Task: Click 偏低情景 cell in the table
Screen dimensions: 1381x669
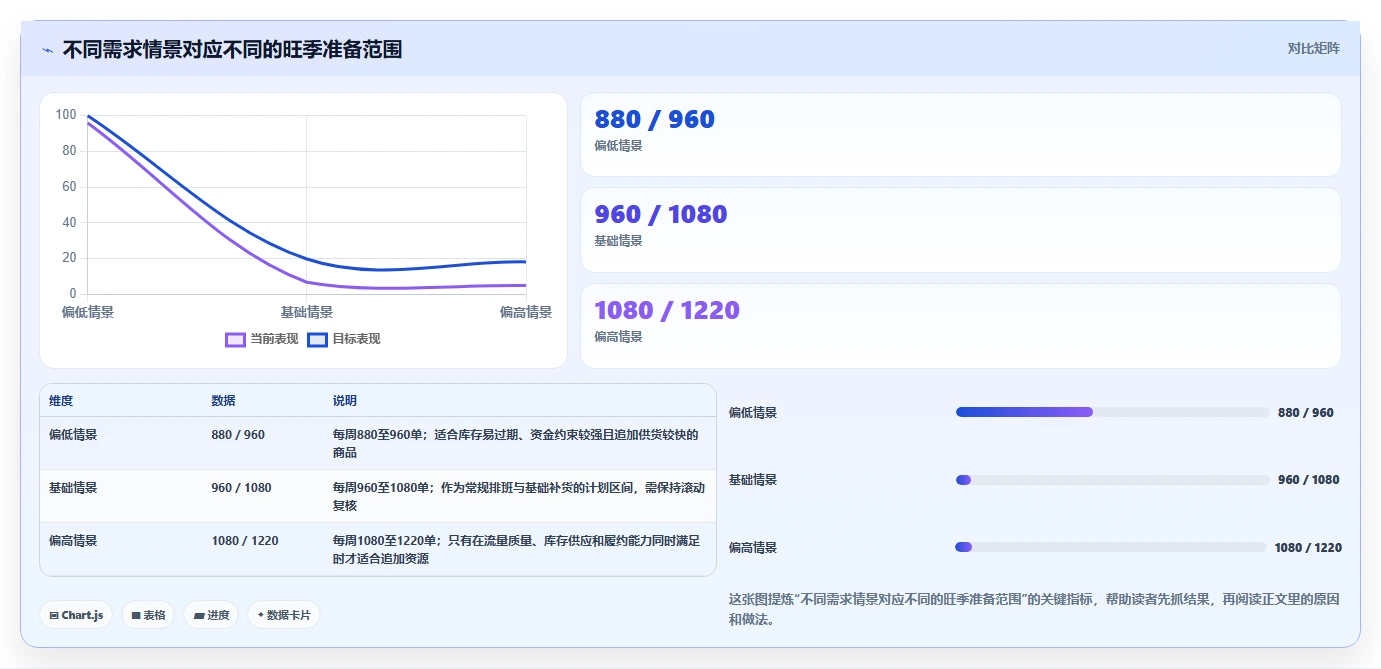Action: pos(73,435)
